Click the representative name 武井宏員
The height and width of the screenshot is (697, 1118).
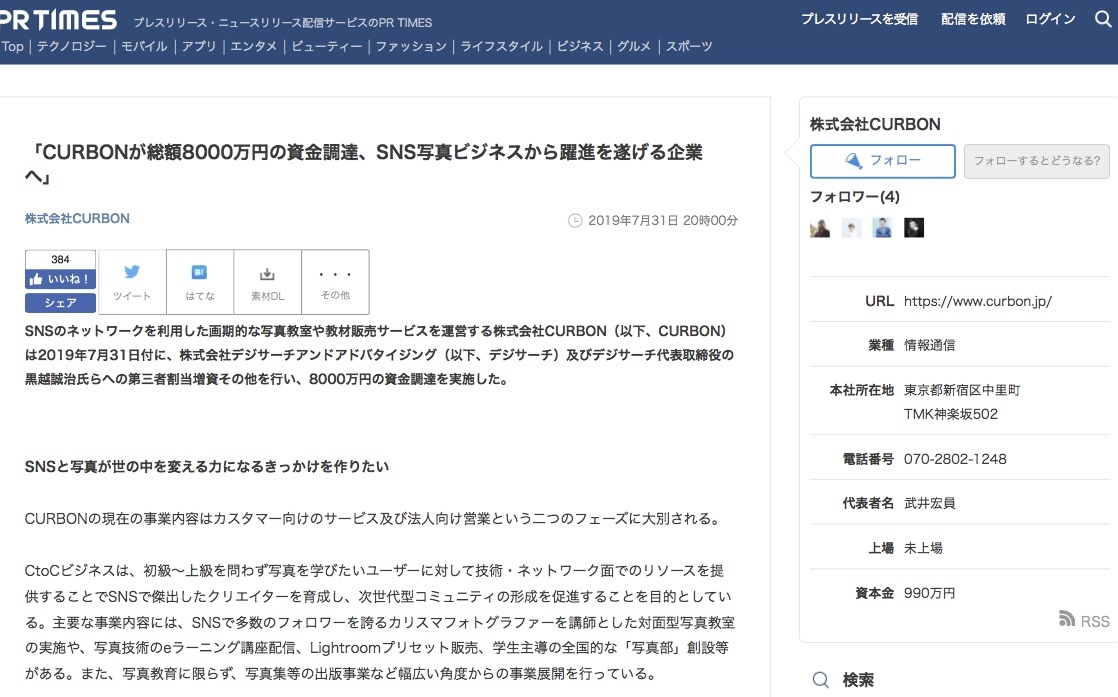930,503
